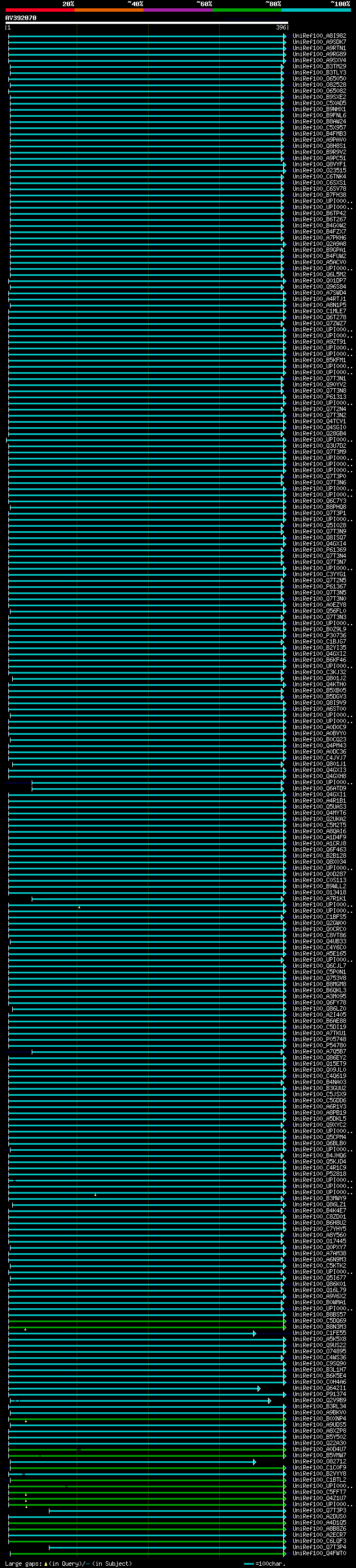Screen dimensions: 356x1568
Task: Select the label UniRef100_B7FH38
Action: (319, 195)
